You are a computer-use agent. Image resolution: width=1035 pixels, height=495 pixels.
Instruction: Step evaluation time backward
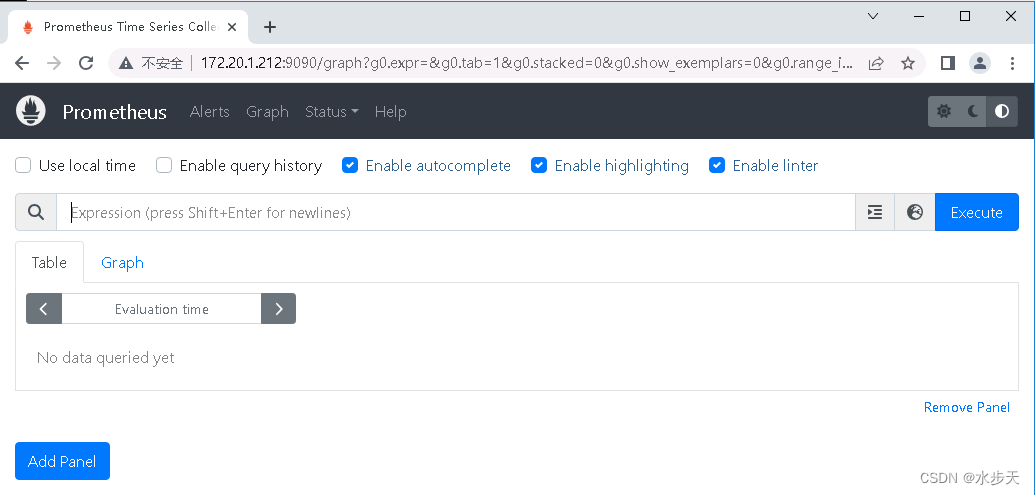(44, 309)
